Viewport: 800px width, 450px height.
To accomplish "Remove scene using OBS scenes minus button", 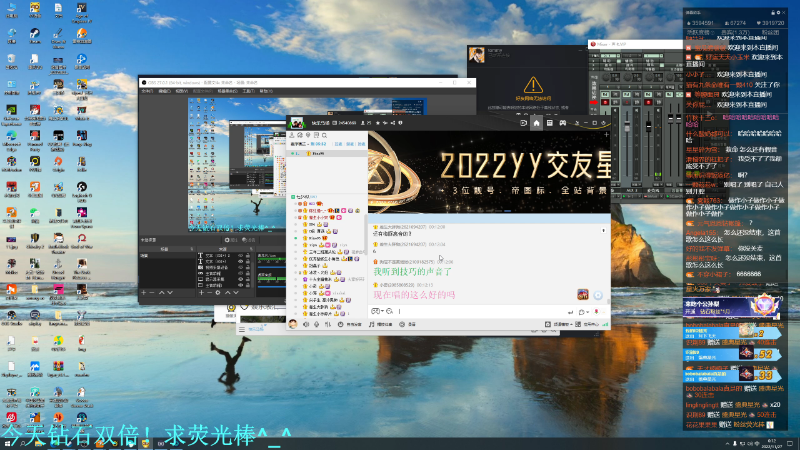I will point(152,293).
